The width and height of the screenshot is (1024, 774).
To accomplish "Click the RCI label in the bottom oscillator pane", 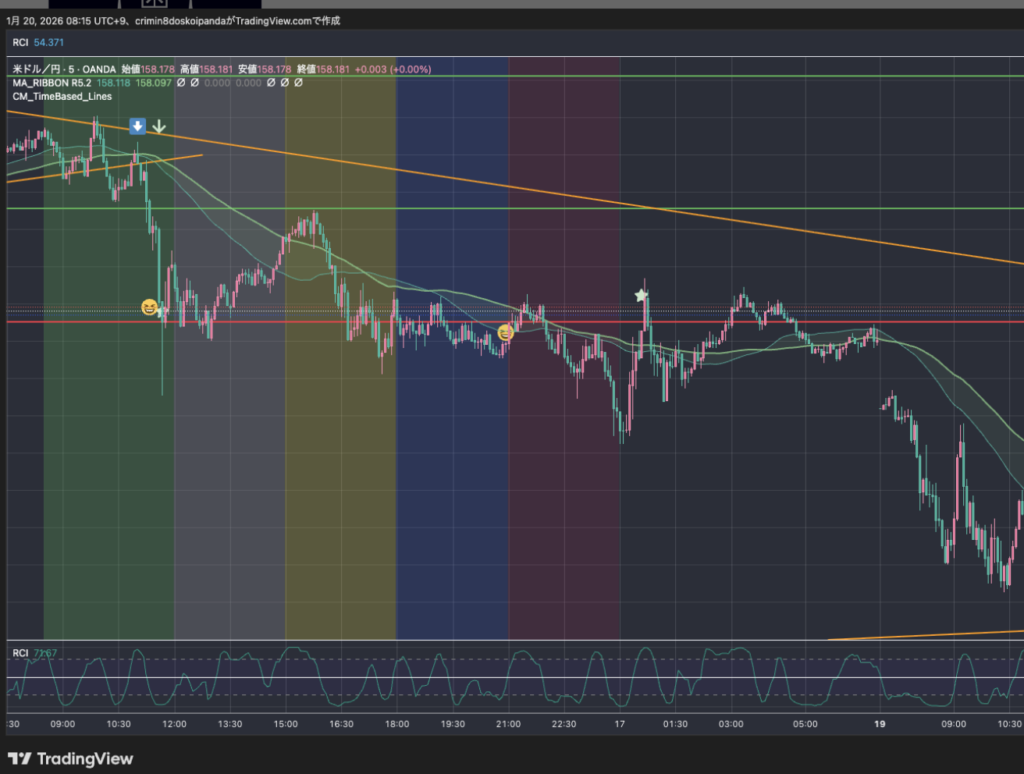I will point(20,653).
